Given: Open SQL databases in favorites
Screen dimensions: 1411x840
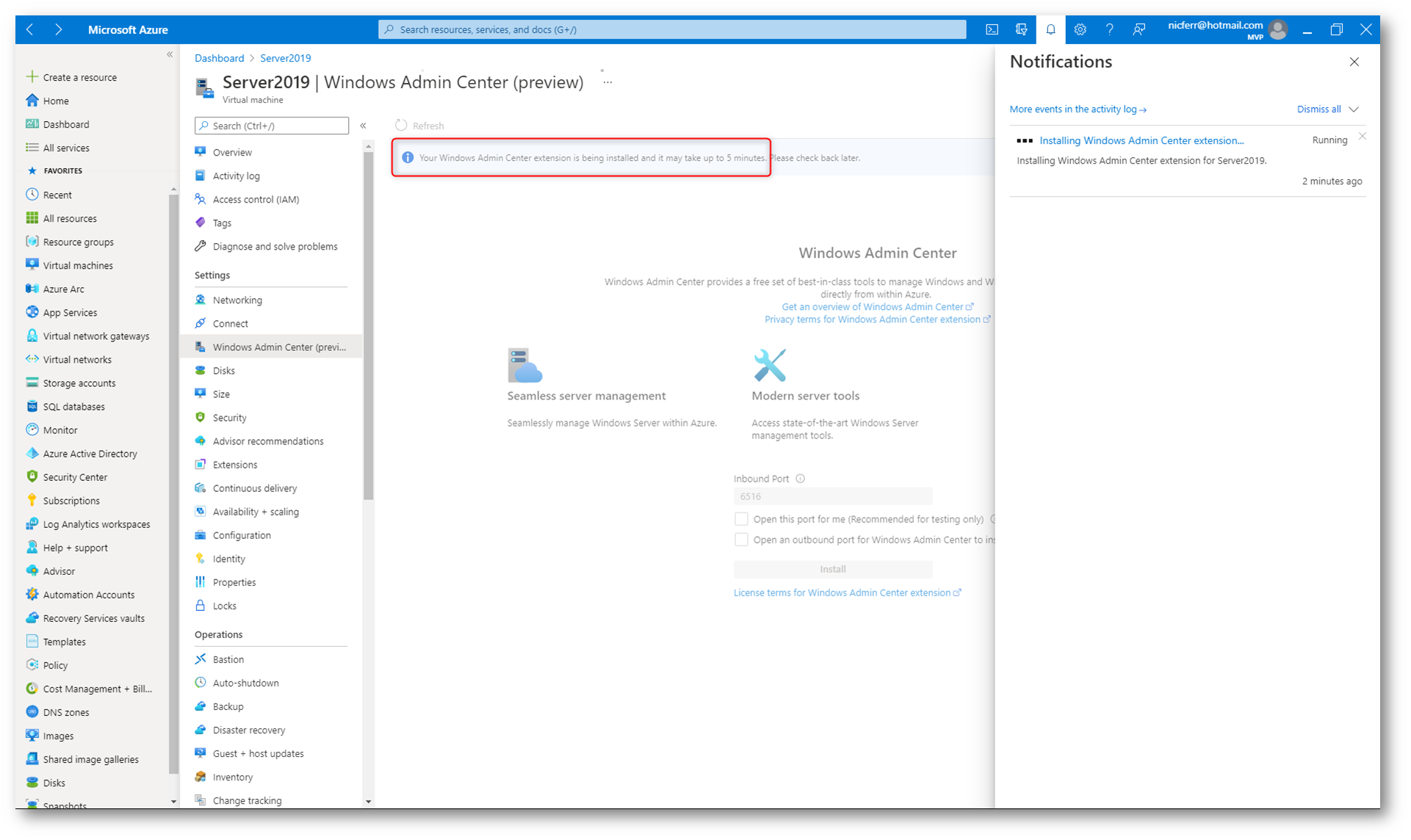Looking at the screenshot, I should pos(73,406).
